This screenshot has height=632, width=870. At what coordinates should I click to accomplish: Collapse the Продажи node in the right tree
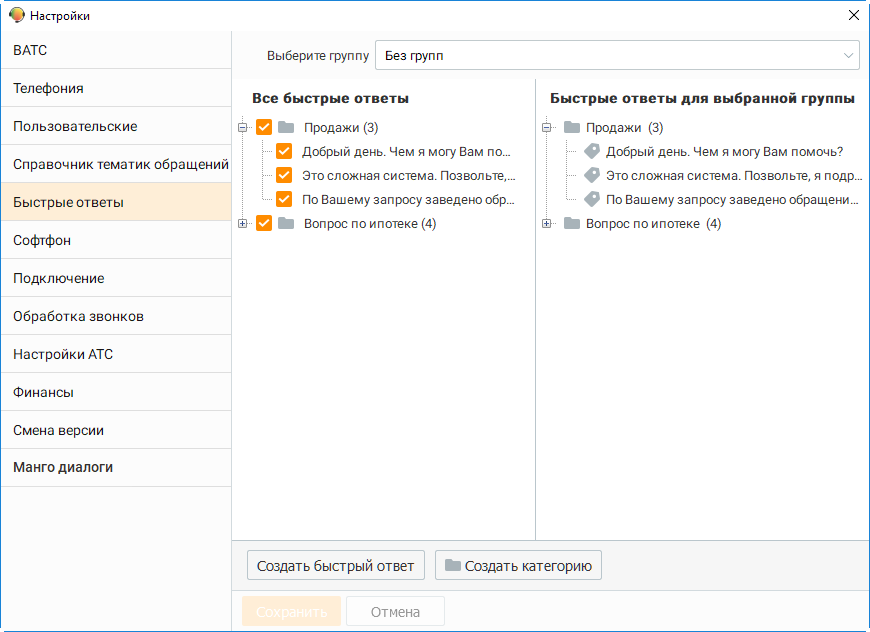point(547,128)
